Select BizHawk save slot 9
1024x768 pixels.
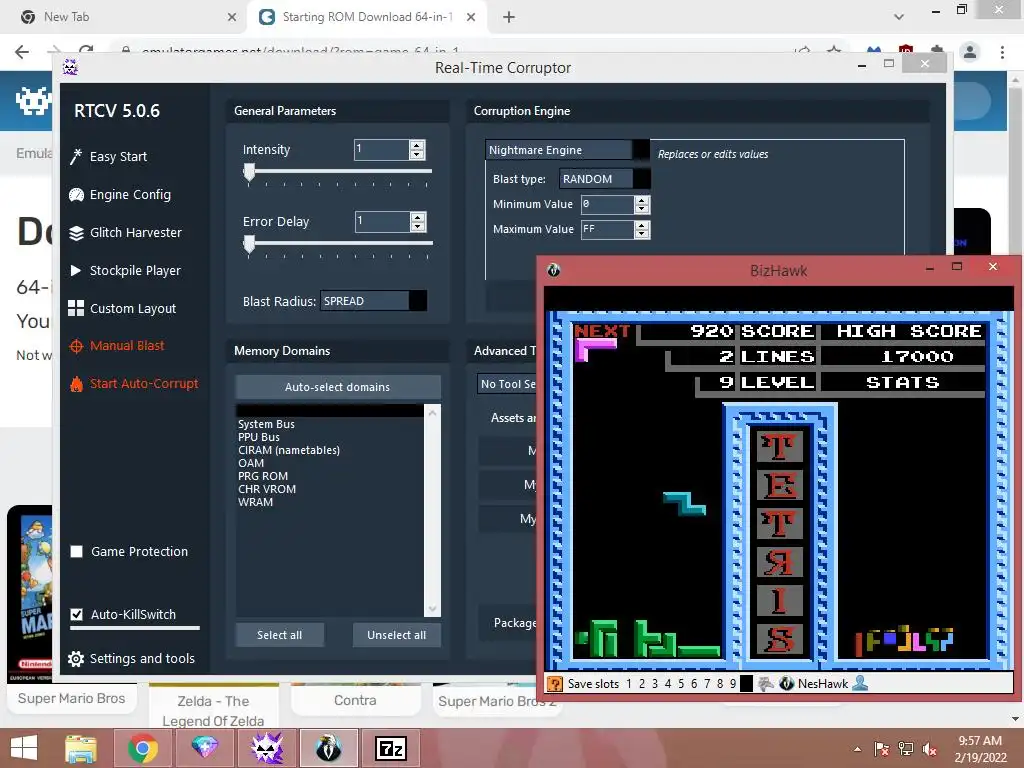point(733,684)
